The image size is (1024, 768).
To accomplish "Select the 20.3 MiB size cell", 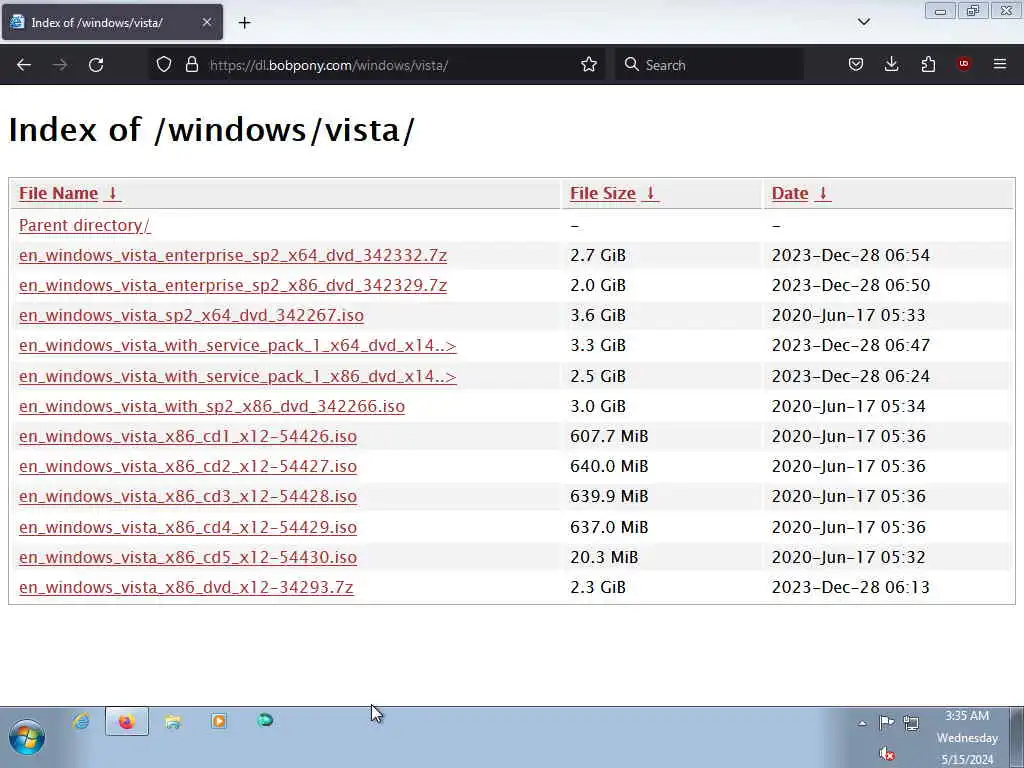I will tap(604, 557).
